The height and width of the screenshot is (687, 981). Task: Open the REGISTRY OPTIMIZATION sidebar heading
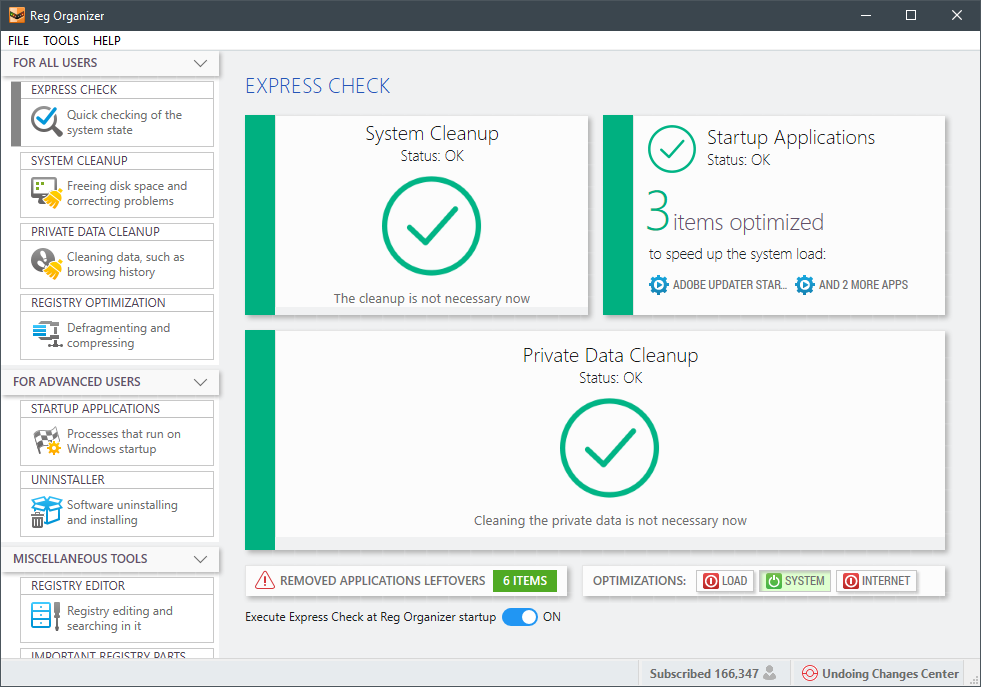click(x=98, y=302)
